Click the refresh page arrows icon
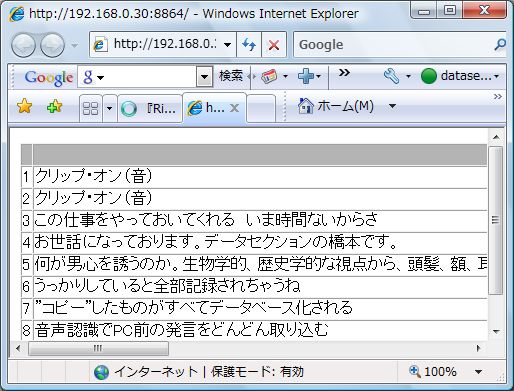The width and height of the screenshot is (514, 391). click(x=249, y=44)
